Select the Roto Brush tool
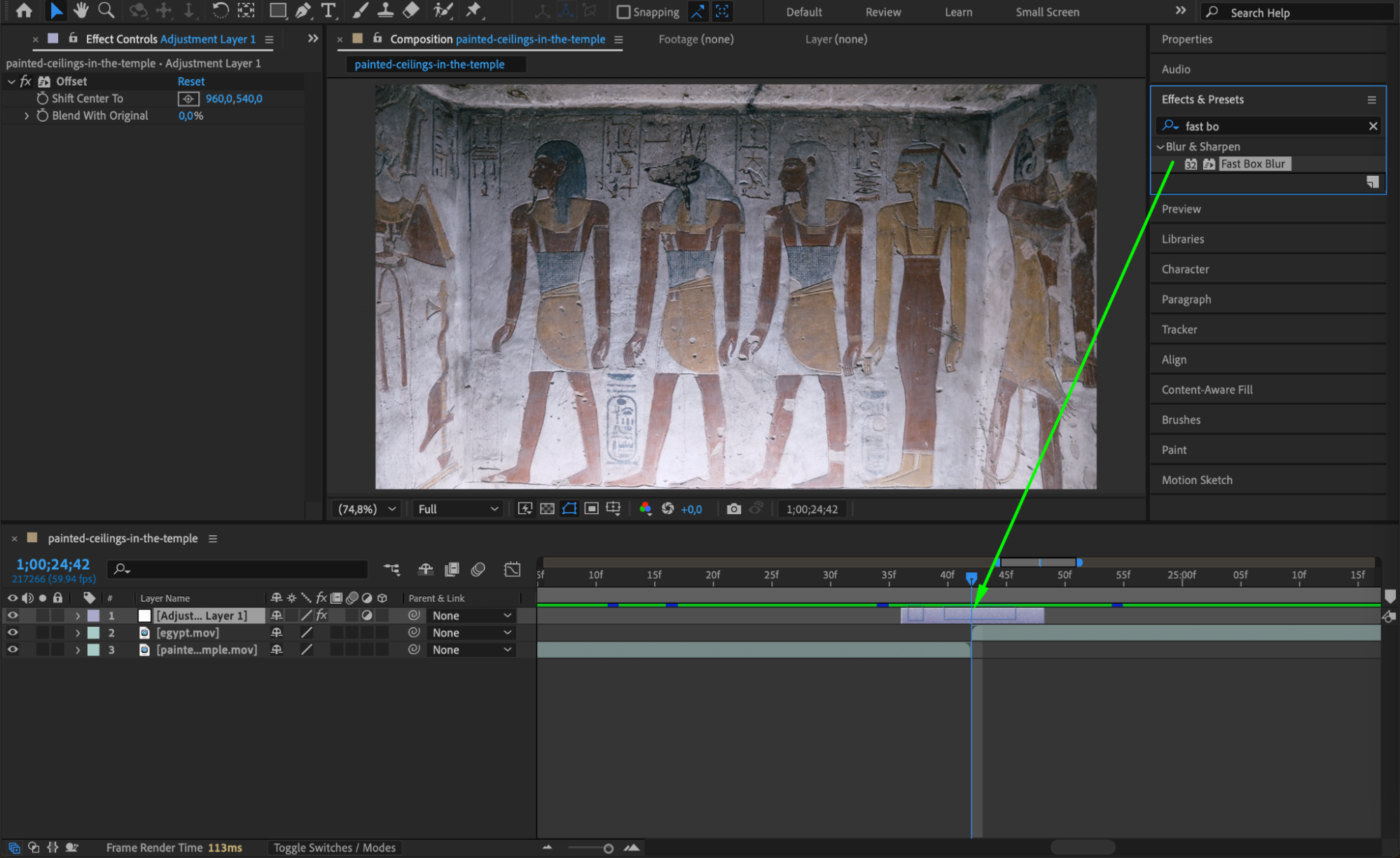1400x858 pixels. tap(442, 11)
